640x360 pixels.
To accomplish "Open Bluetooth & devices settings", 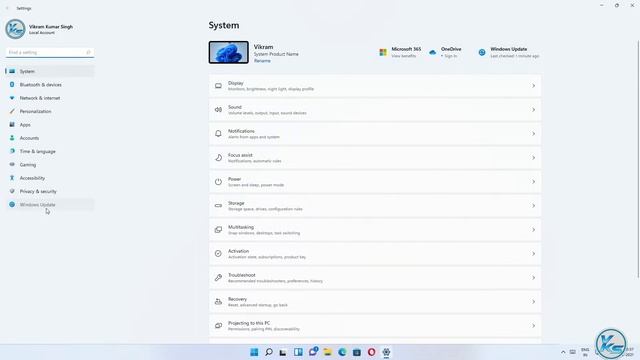I will tap(50, 84).
